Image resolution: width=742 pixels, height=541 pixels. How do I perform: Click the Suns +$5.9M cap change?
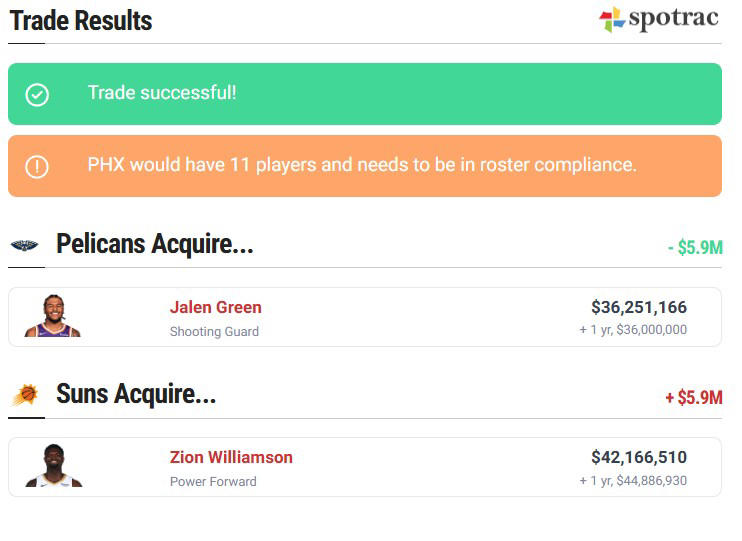click(694, 397)
